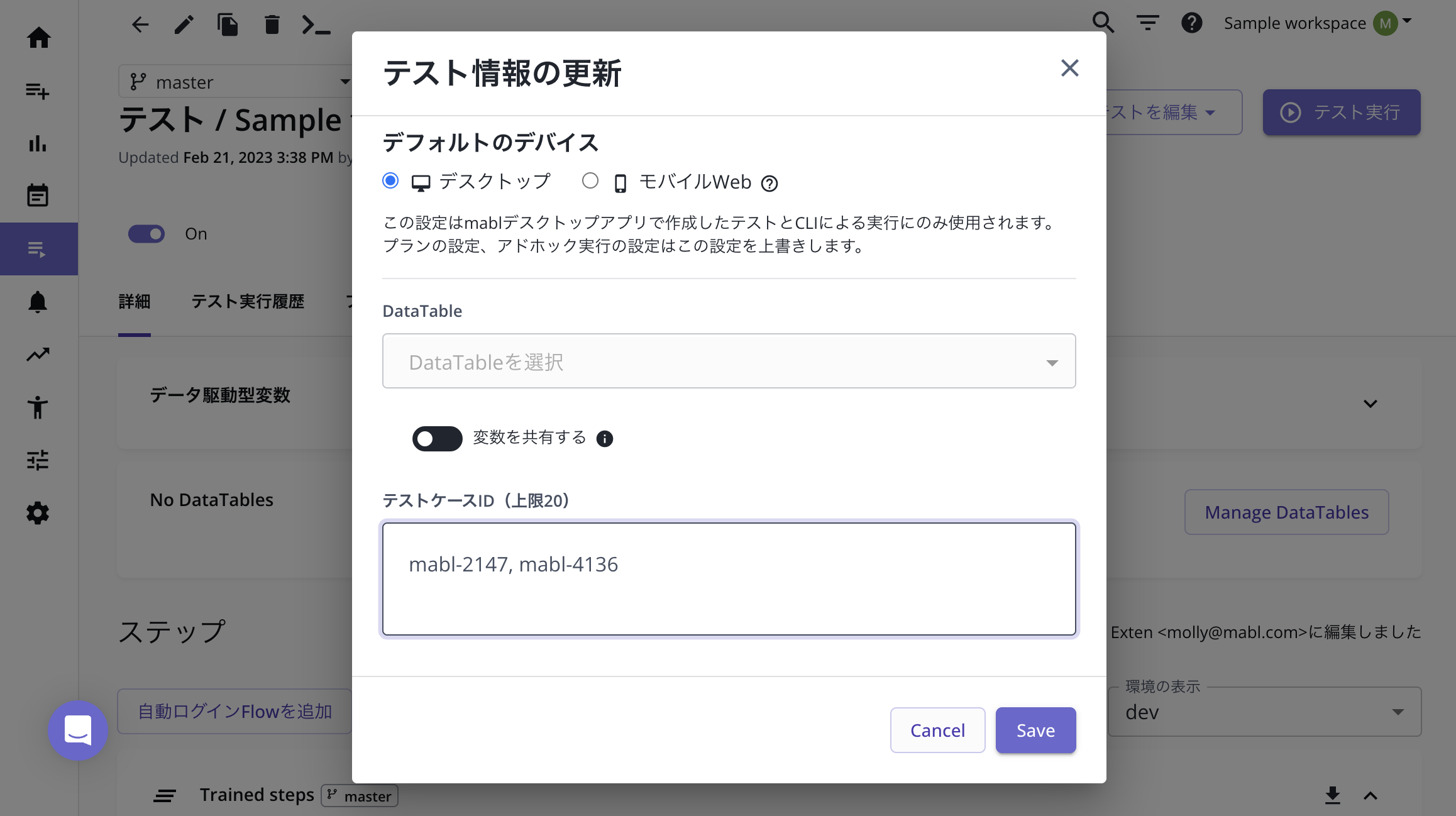This screenshot has height=816, width=1456.
Task: Click the duplicate test copy icon
Action: tap(228, 25)
